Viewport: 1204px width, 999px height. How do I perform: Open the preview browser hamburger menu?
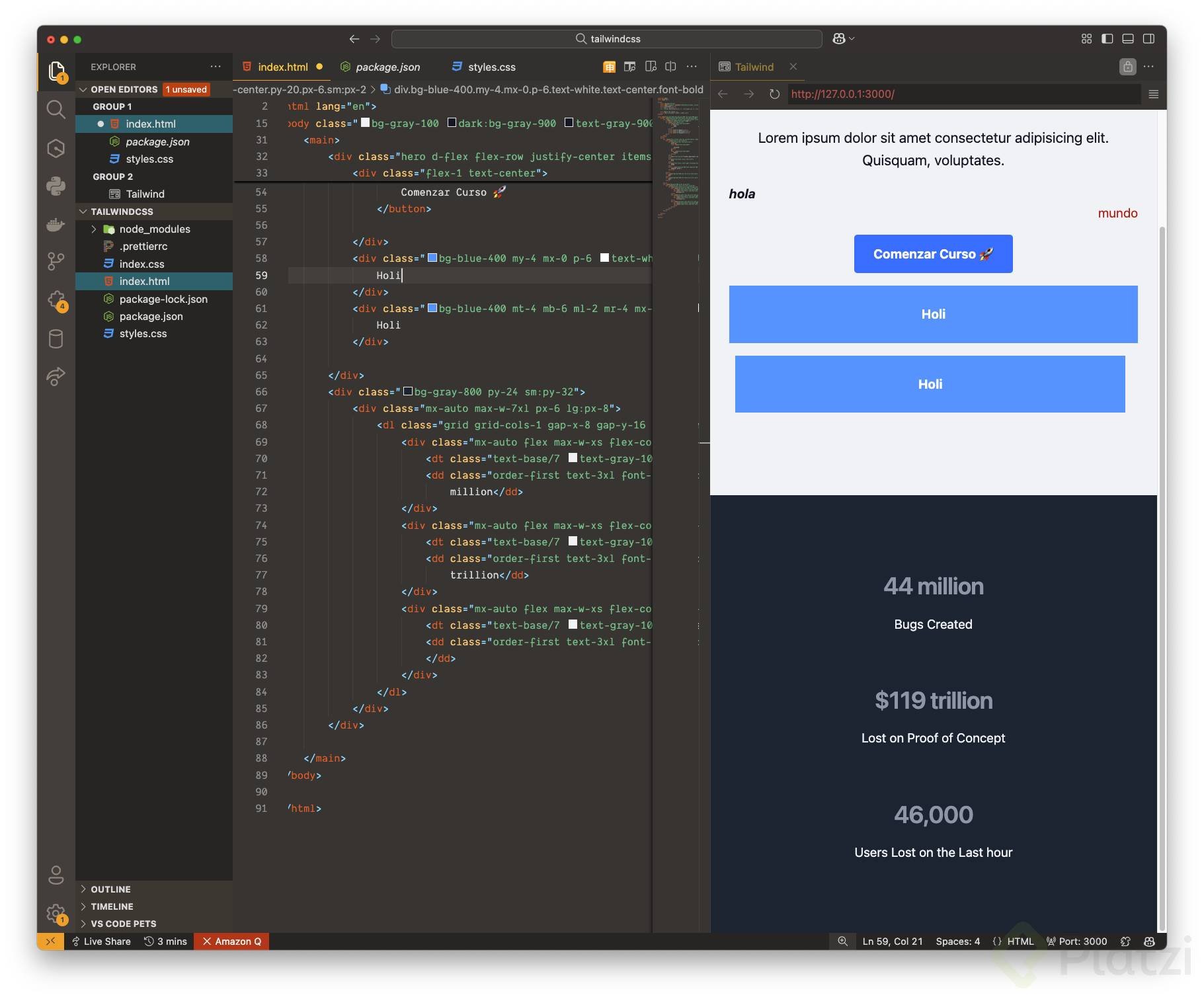point(1154,95)
